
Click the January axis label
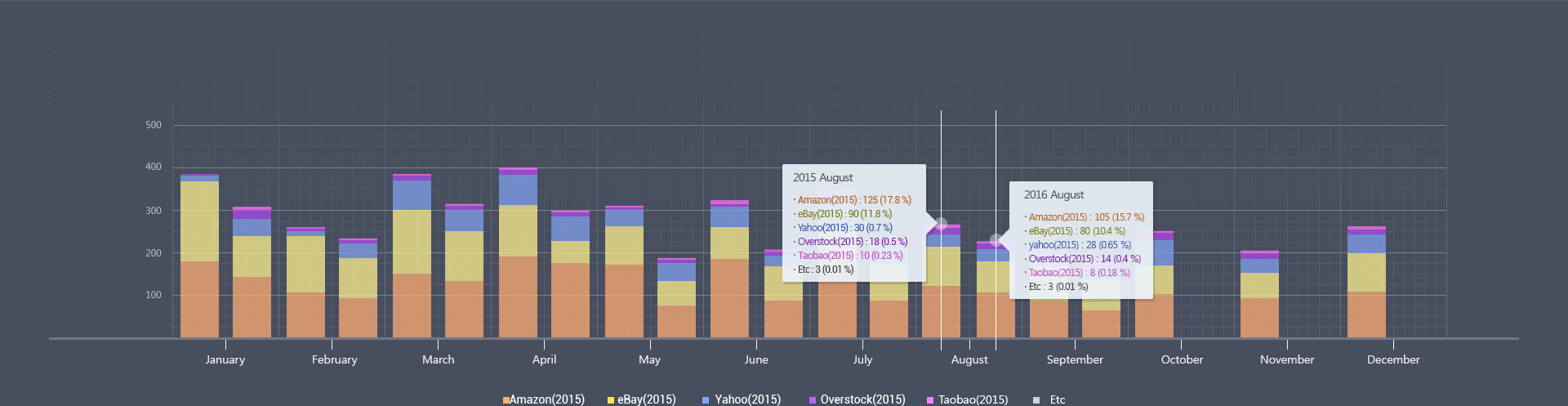click(225, 359)
